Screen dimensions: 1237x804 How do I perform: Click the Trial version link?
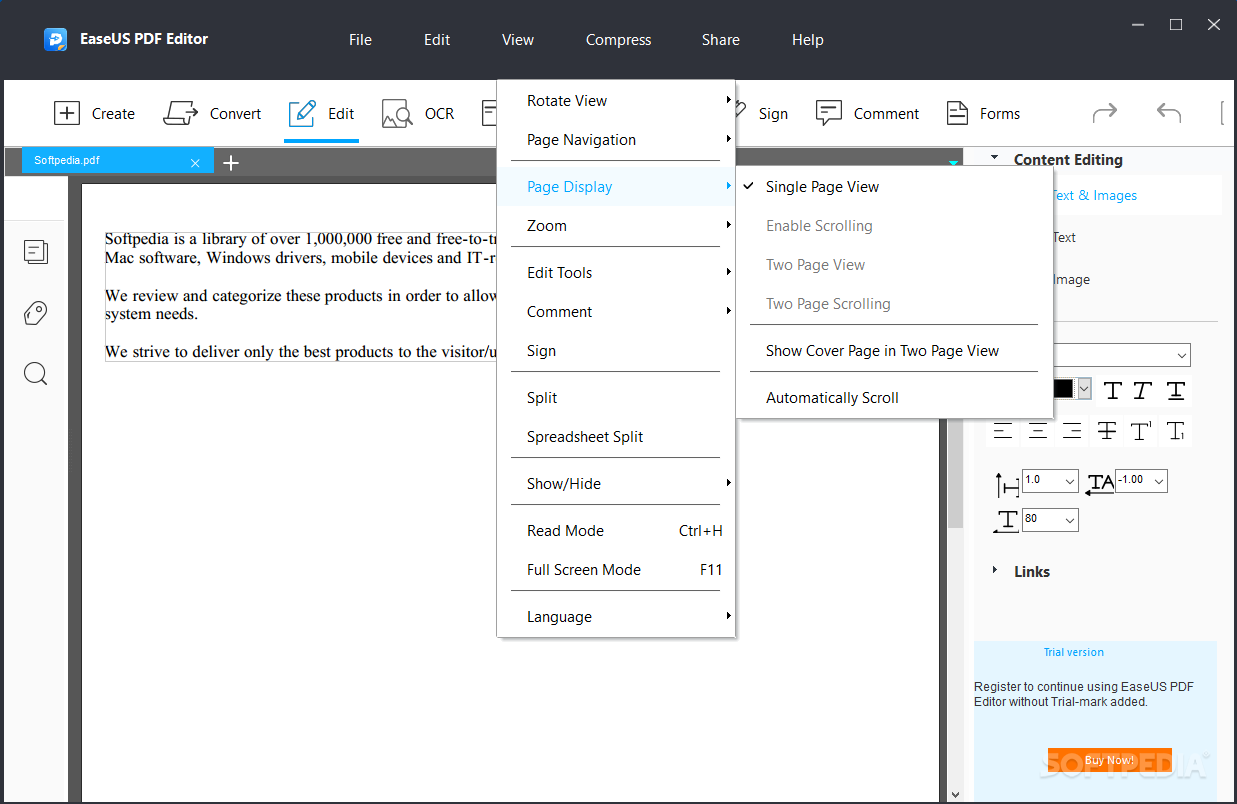1073,652
